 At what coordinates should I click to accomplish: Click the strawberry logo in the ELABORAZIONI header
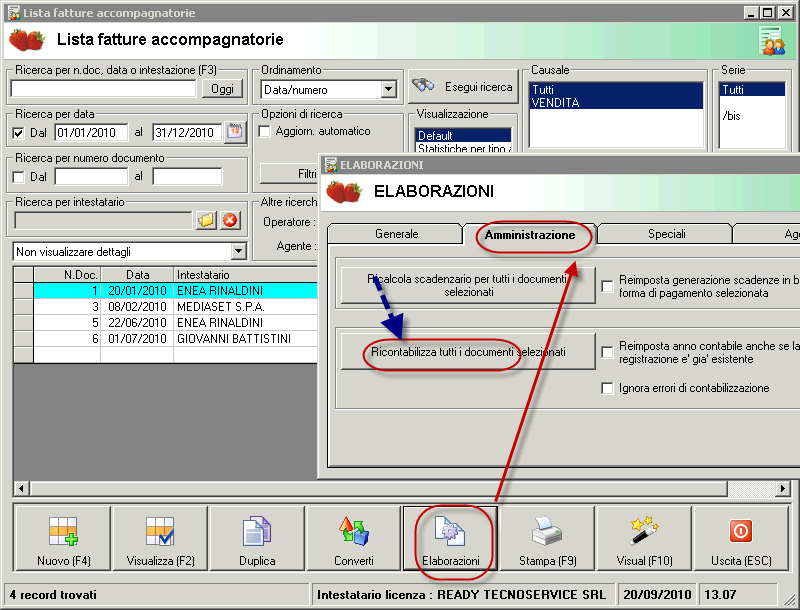click(344, 192)
